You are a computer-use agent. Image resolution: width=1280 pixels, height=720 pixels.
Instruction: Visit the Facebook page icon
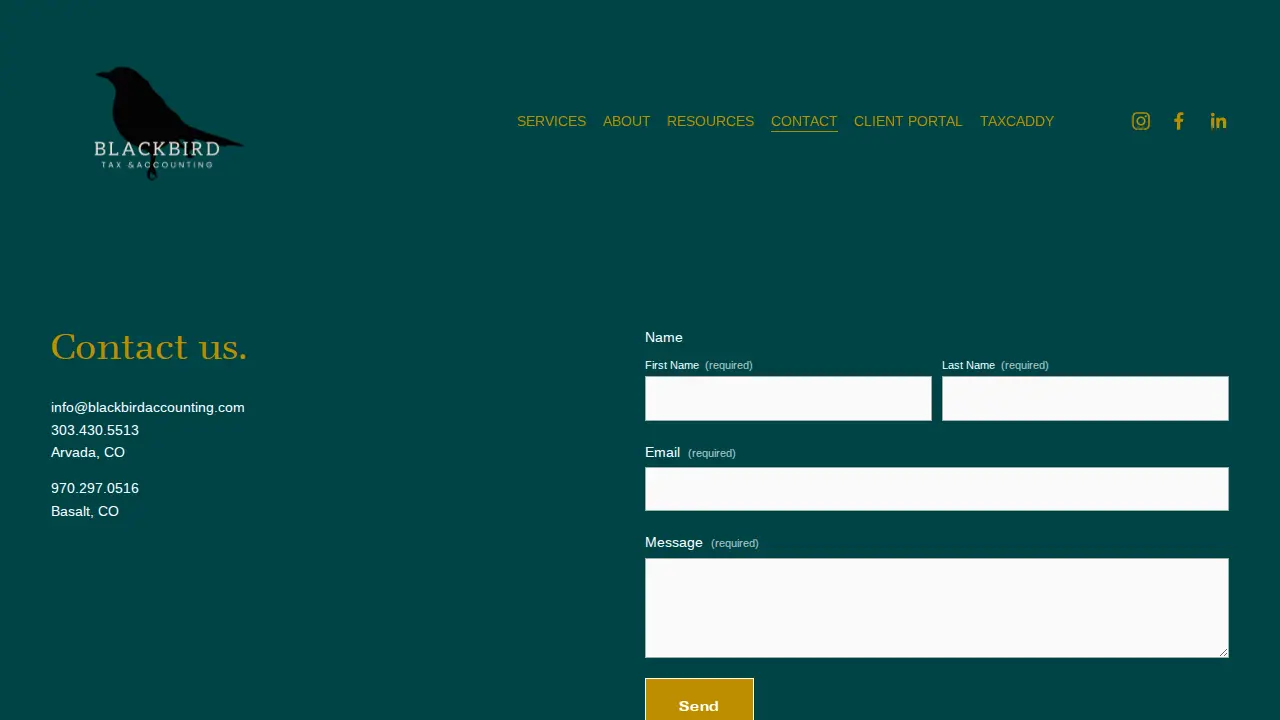1179,121
